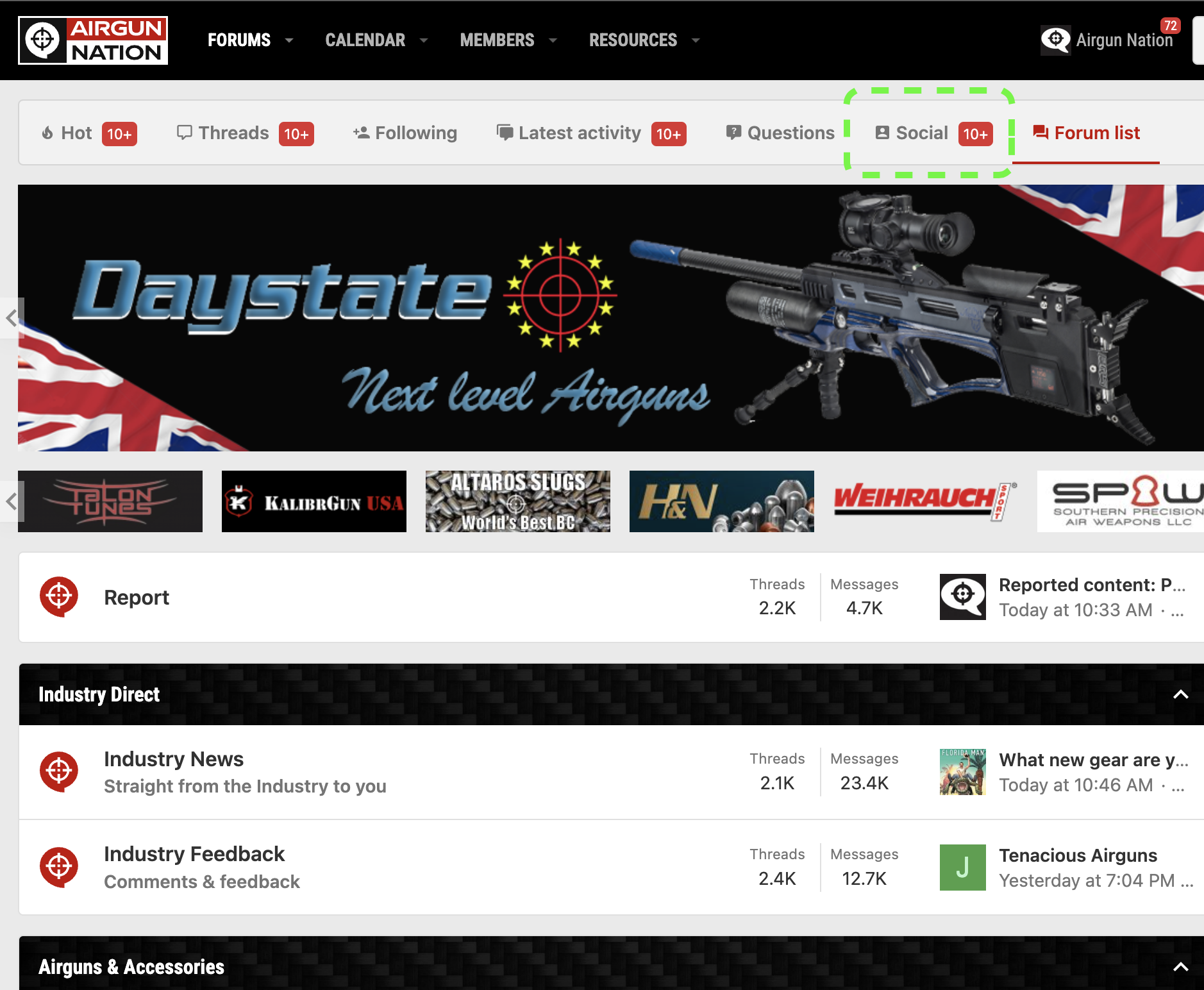
Task: Open the Talon Tunes sponsor logo
Action: pyautogui.click(x=110, y=501)
